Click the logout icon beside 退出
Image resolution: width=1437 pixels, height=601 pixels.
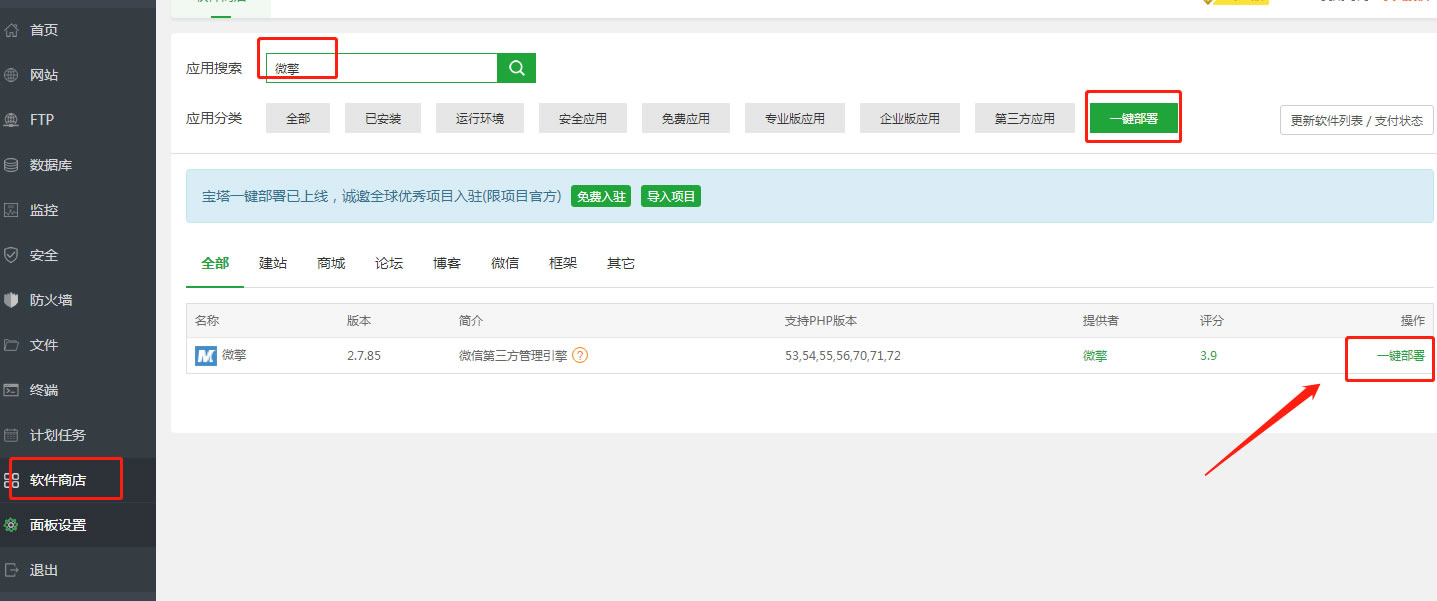12,570
